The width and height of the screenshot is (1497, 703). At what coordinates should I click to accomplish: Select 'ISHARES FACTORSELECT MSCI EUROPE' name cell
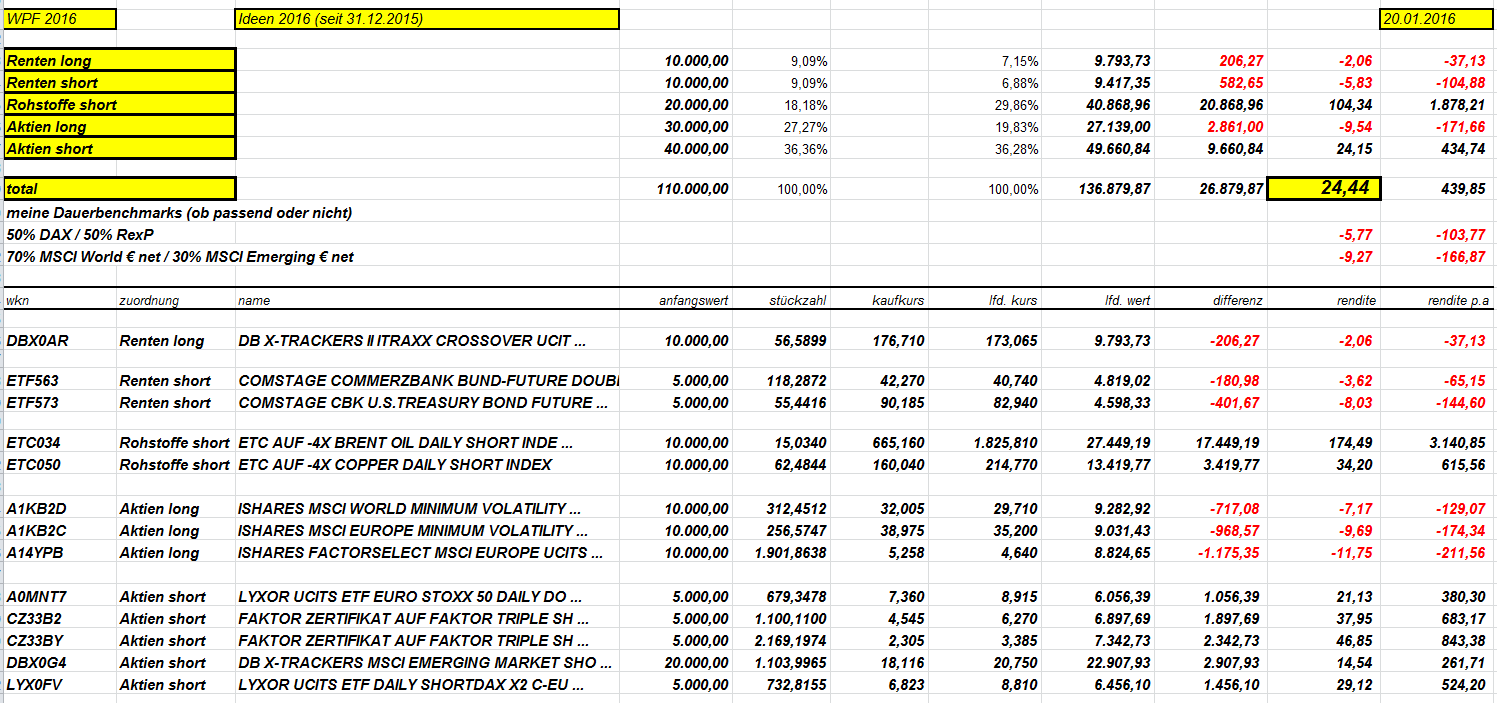click(x=421, y=552)
